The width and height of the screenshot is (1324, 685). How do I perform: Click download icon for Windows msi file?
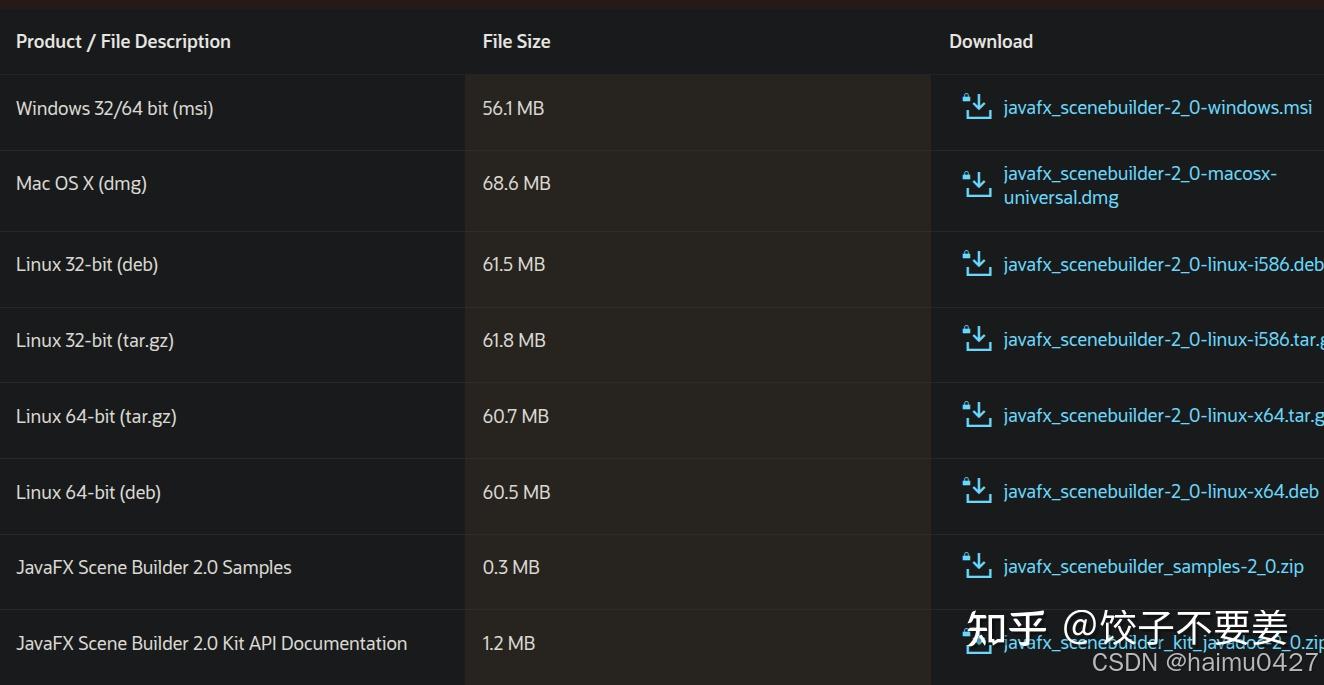[x=976, y=106]
